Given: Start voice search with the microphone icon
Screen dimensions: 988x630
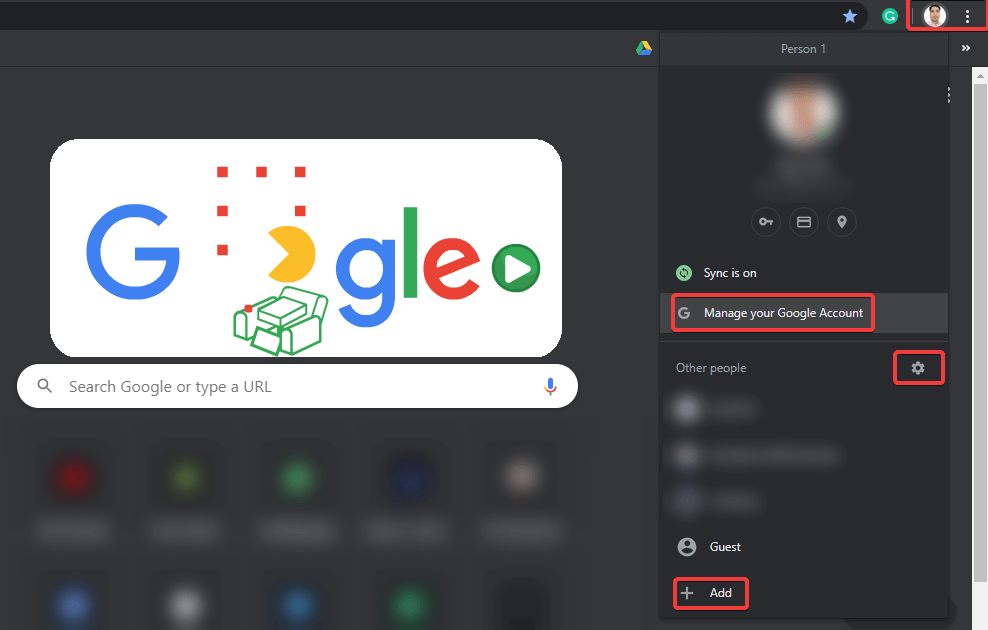Looking at the screenshot, I should 551,386.
